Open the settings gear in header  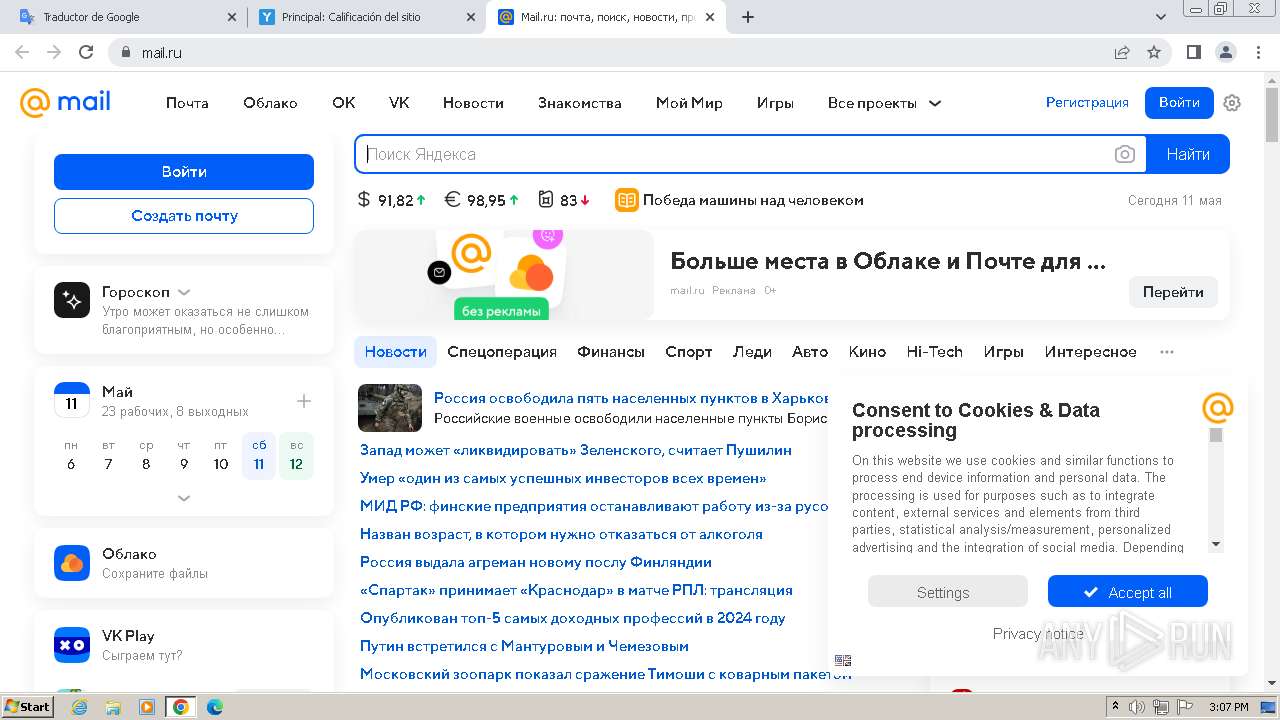pyautogui.click(x=1232, y=103)
